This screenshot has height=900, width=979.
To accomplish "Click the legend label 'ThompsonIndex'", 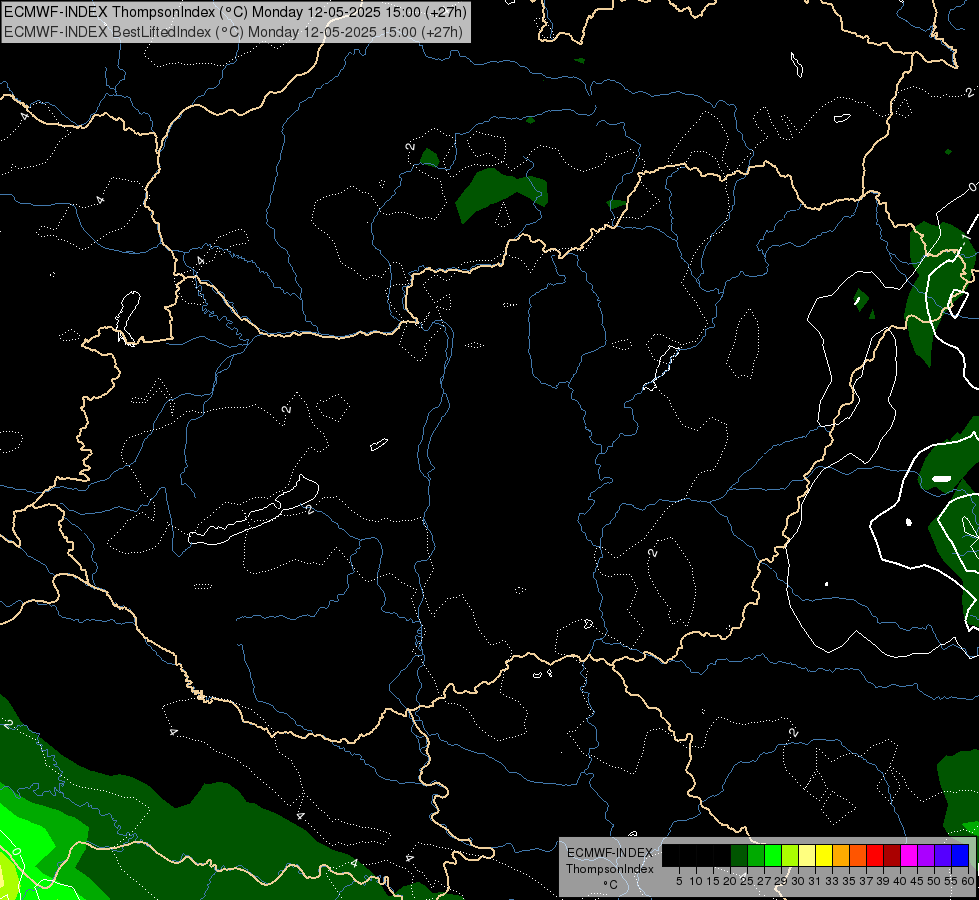I will tap(610, 869).
